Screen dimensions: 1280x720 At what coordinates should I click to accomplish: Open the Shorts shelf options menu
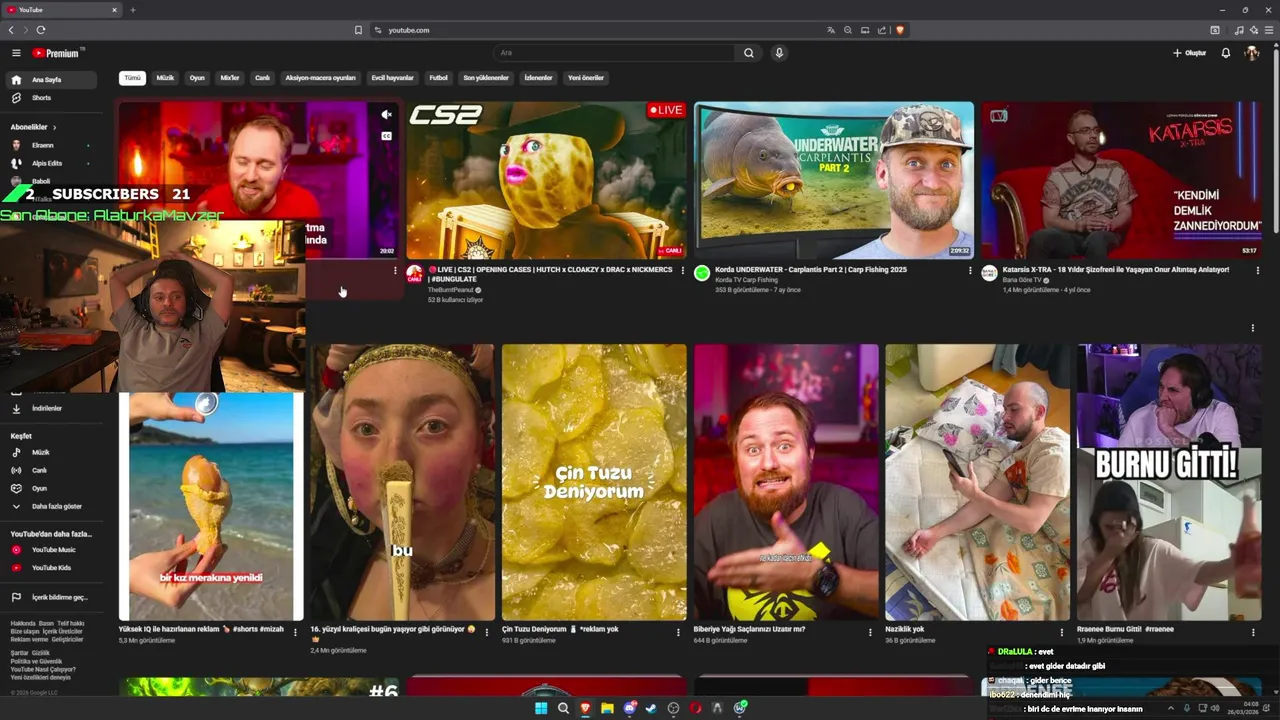(1252, 328)
